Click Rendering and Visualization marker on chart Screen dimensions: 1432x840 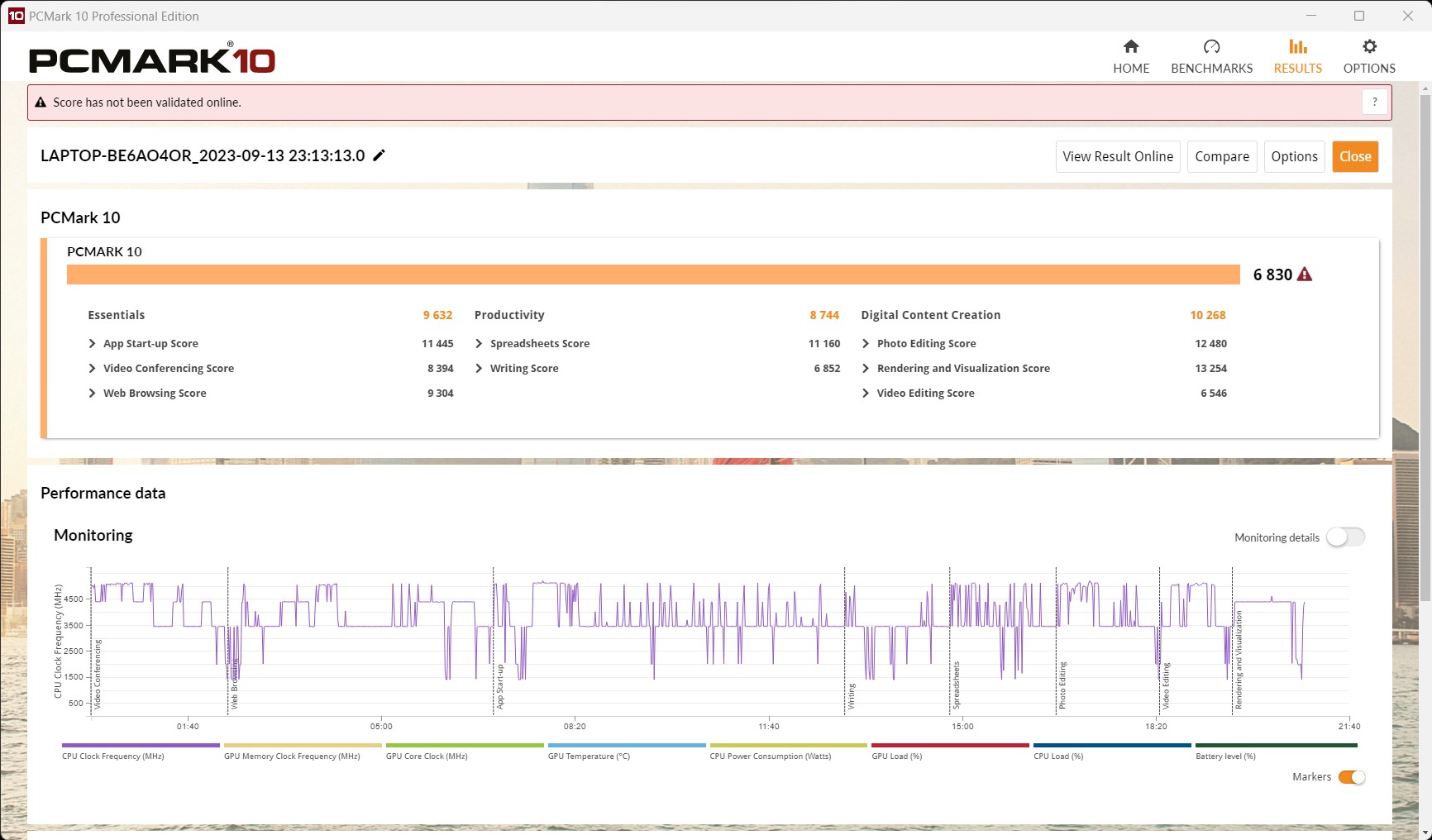[x=1239, y=660]
